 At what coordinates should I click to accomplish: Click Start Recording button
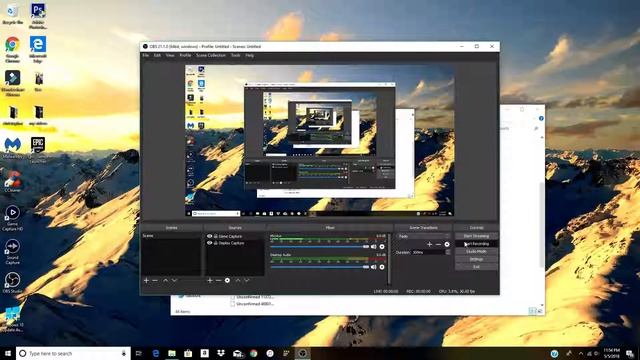pyautogui.click(x=476, y=244)
